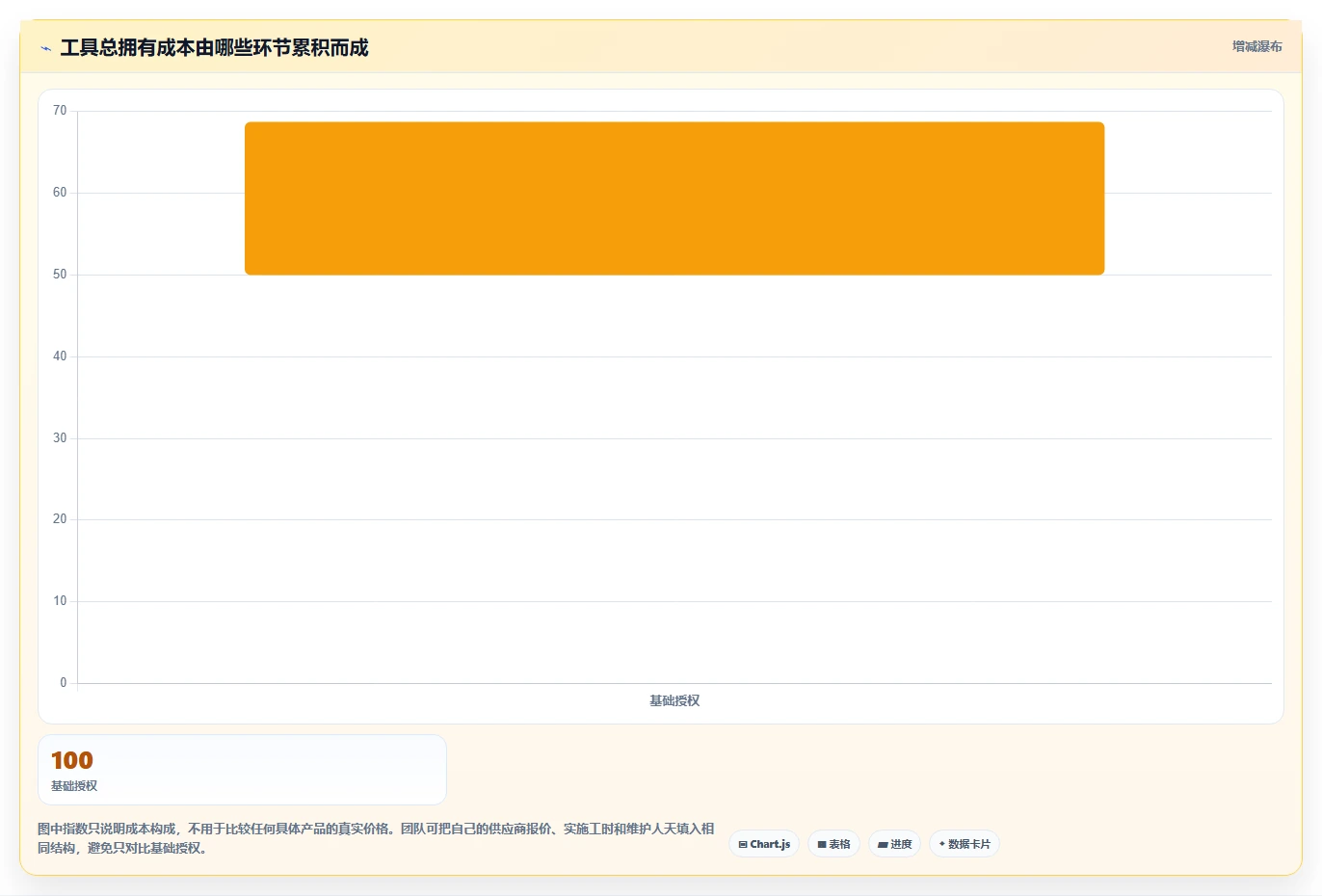This screenshot has height=896, width=1322.
Task: Select the 进度 tag chip
Action: click(895, 844)
